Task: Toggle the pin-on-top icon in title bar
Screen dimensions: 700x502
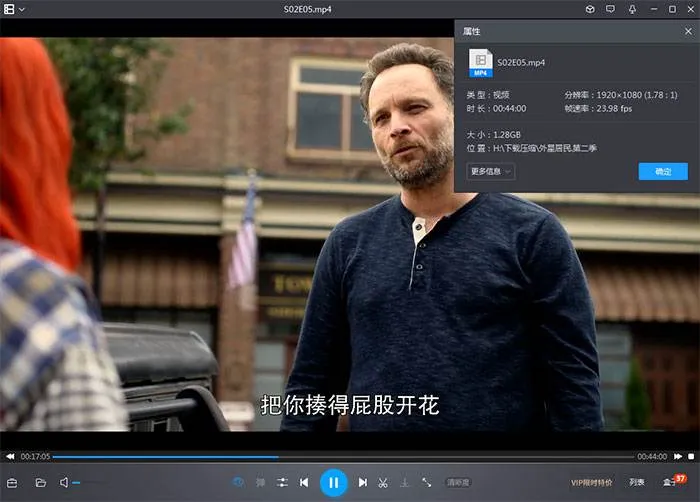Action: pyautogui.click(x=632, y=9)
